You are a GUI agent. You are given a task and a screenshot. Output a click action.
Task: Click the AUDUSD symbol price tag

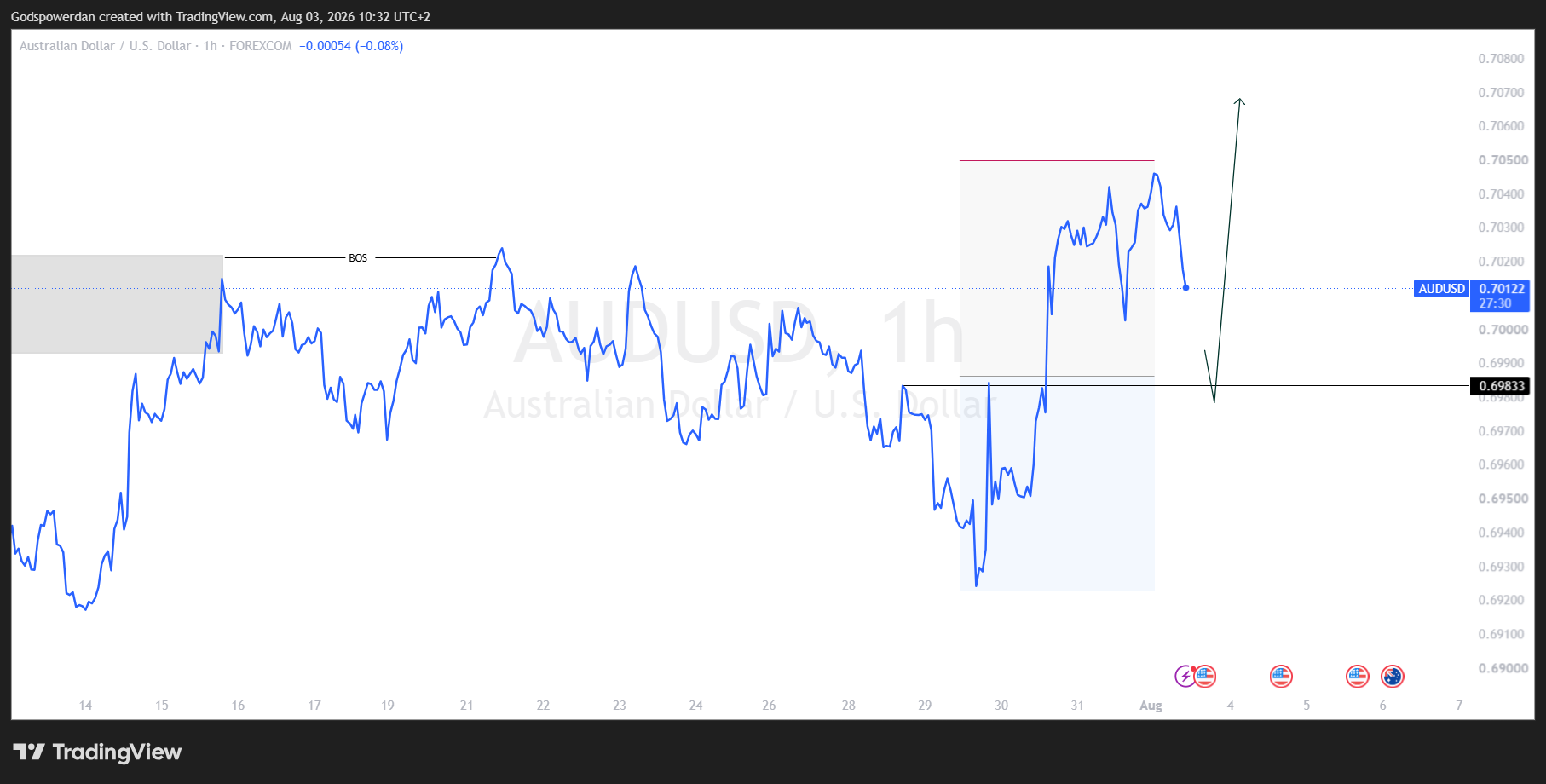pos(1441,289)
